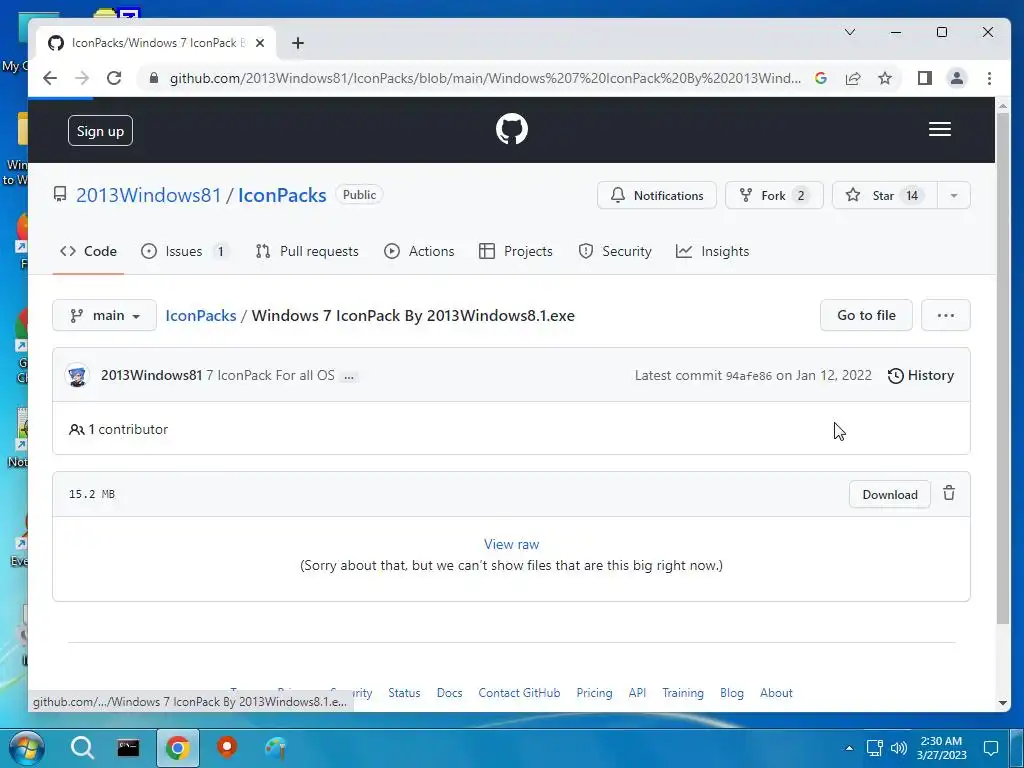The image size is (1024, 768).
Task: Click the Notifications button
Action: click(x=657, y=195)
